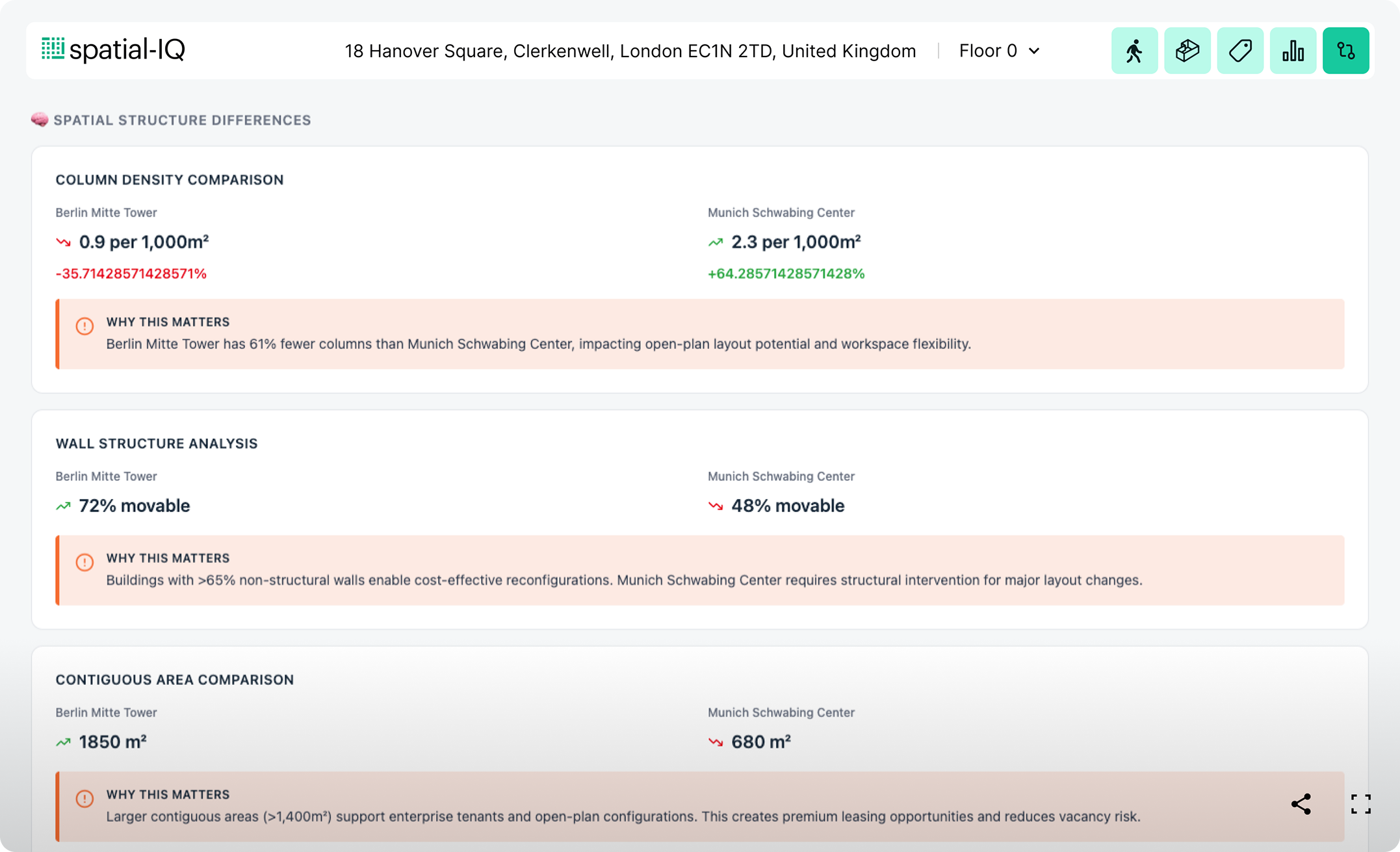Click the Wall Structure Analysis heading
Viewport: 1400px width, 852px height.
[x=156, y=443]
